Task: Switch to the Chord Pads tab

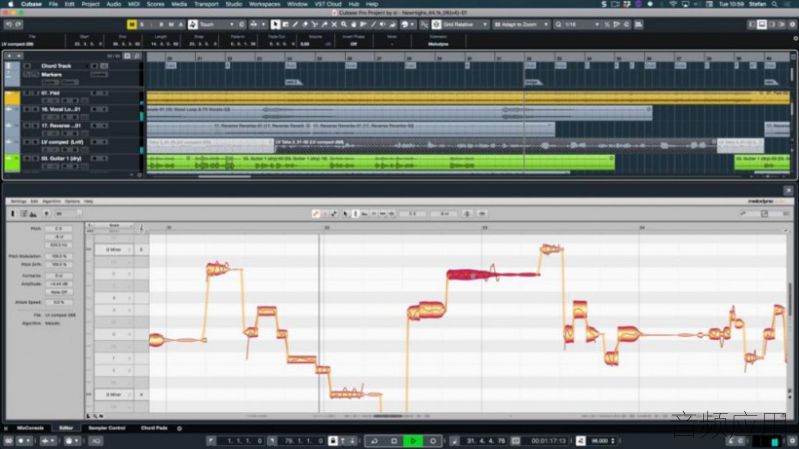Action: [x=154, y=428]
